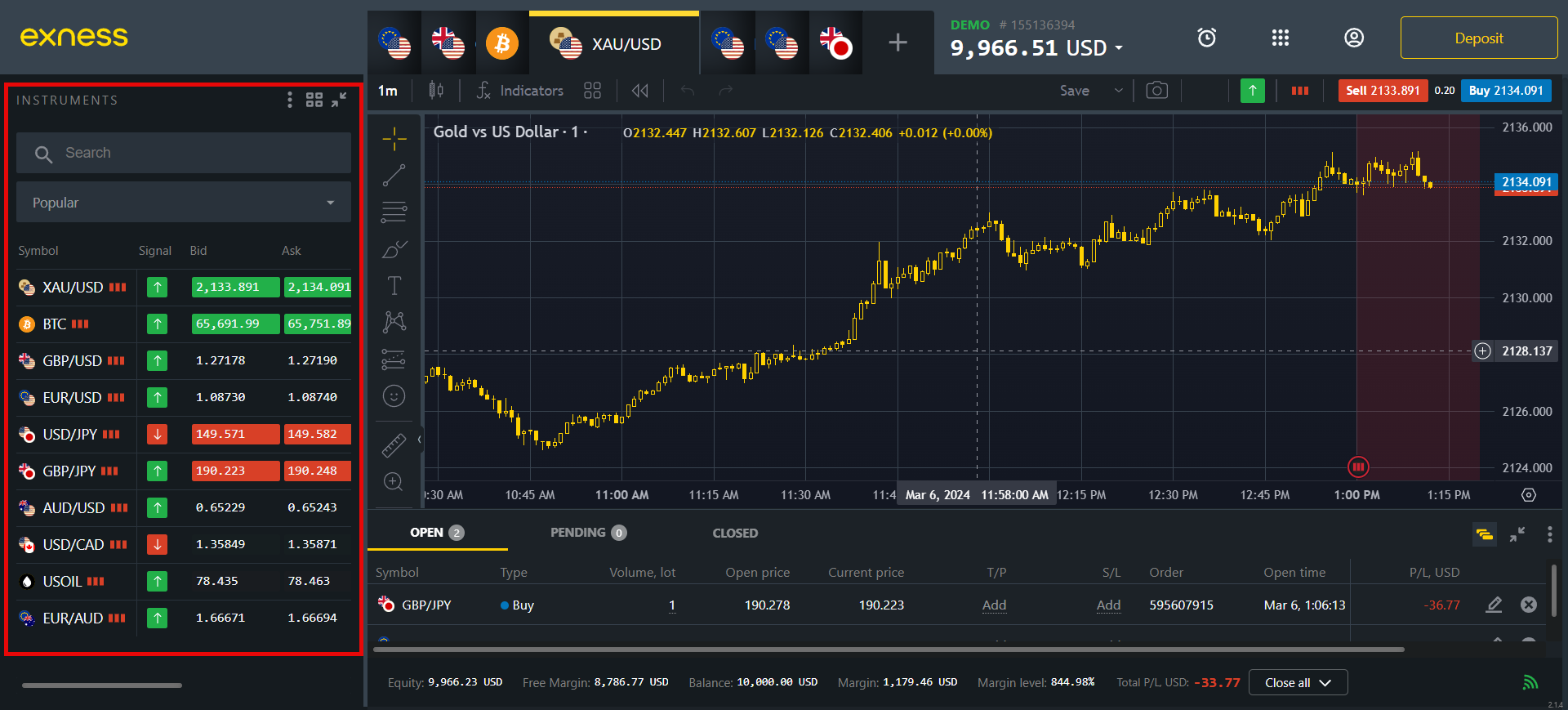Collapse the Instruments panel
Image resolution: width=1568 pixels, height=710 pixels.
click(x=339, y=100)
